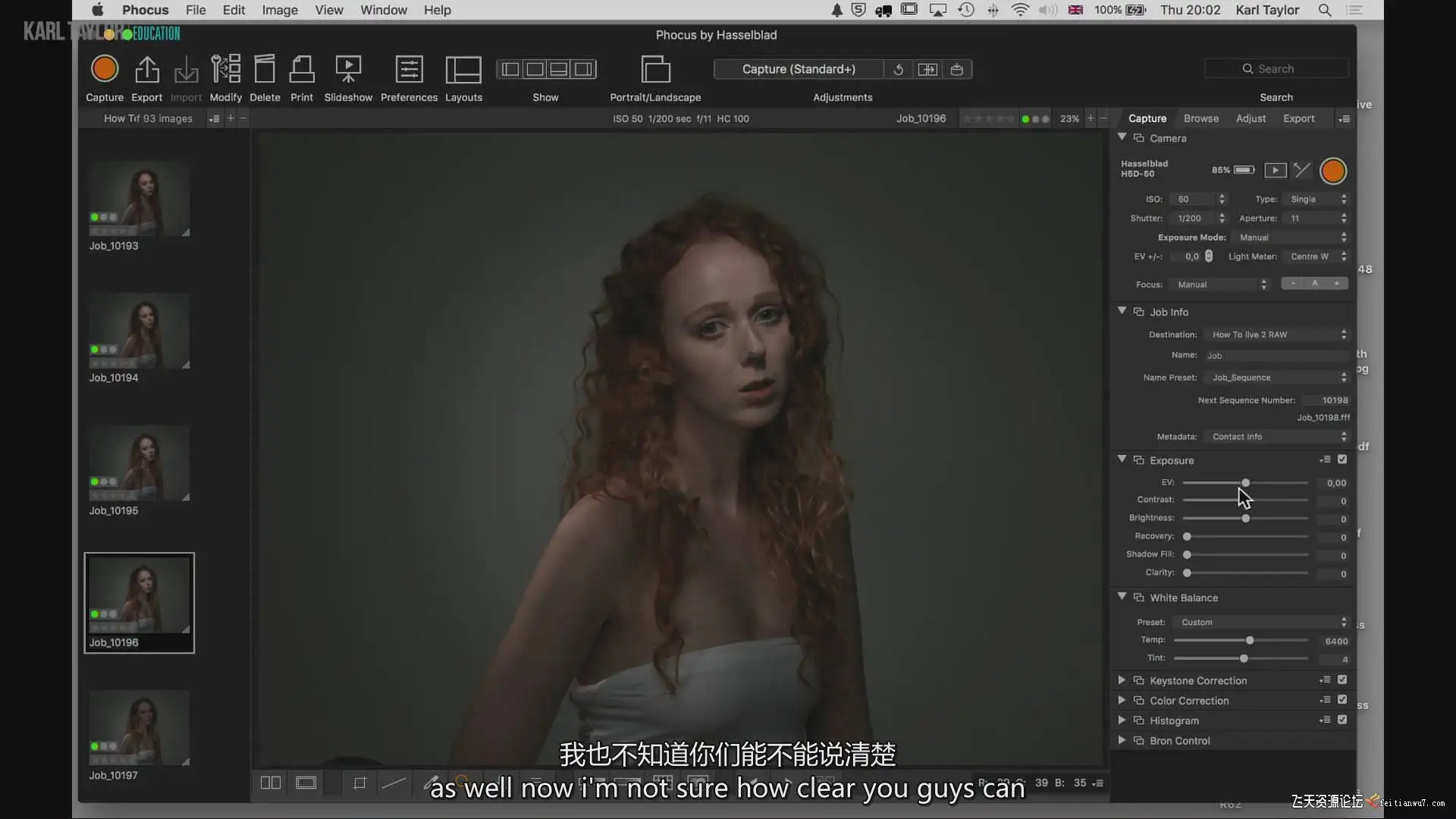Screen dimensions: 1456x819
Task: Start the Slideshow from toolbar
Action: coord(348,69)
